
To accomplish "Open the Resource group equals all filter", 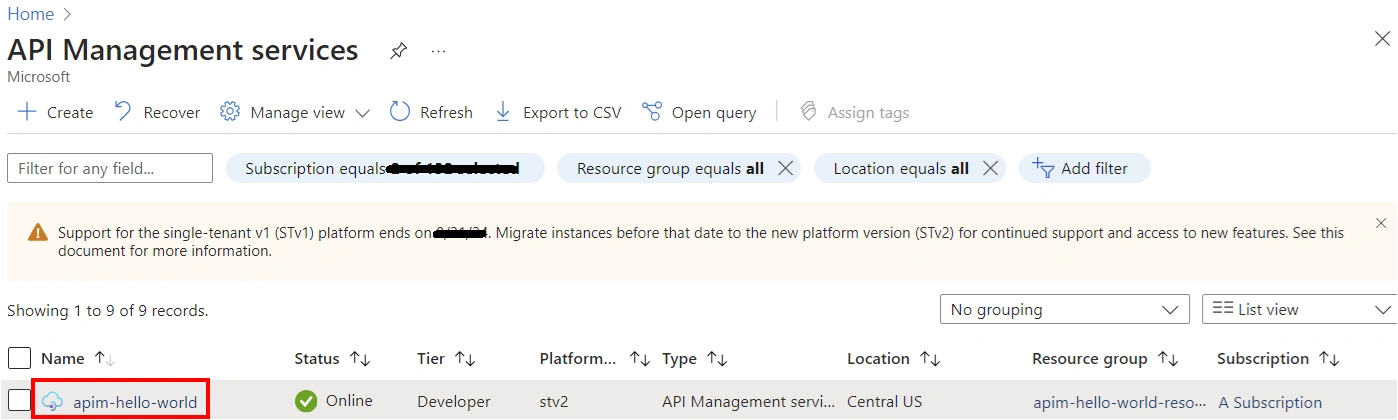I will pyautogui.click(x=670, y=168).
